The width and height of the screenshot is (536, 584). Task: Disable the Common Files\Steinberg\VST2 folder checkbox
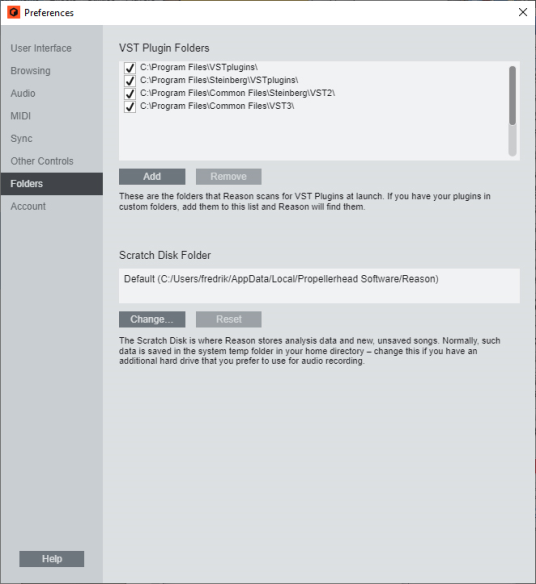coord(130,93)
